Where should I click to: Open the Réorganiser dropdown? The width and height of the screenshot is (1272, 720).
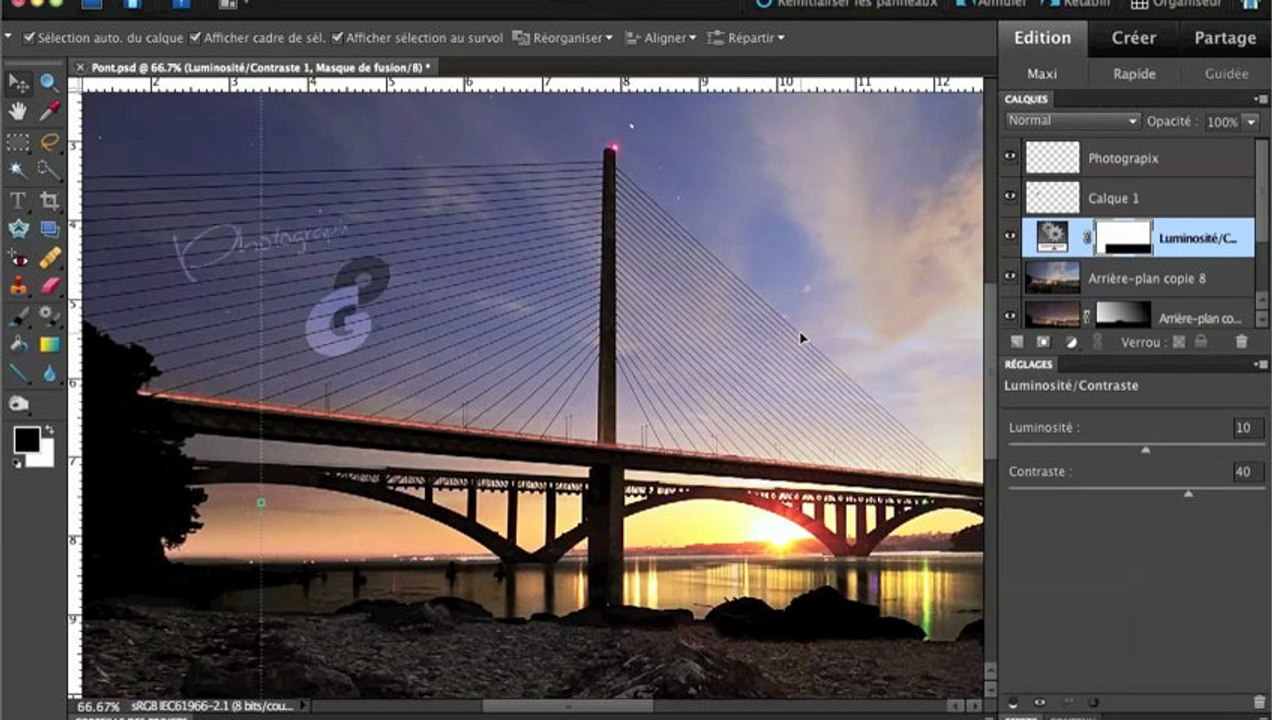tap(563, 38)
